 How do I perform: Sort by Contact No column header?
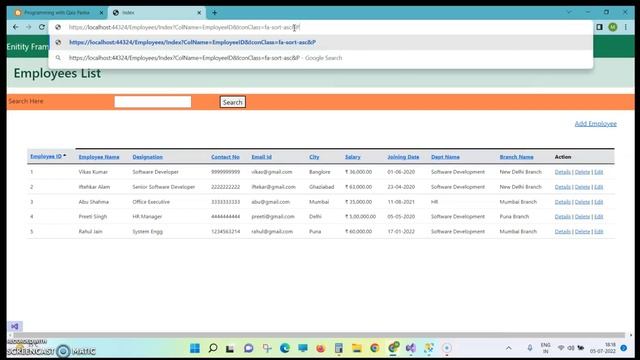click(225, 157)
